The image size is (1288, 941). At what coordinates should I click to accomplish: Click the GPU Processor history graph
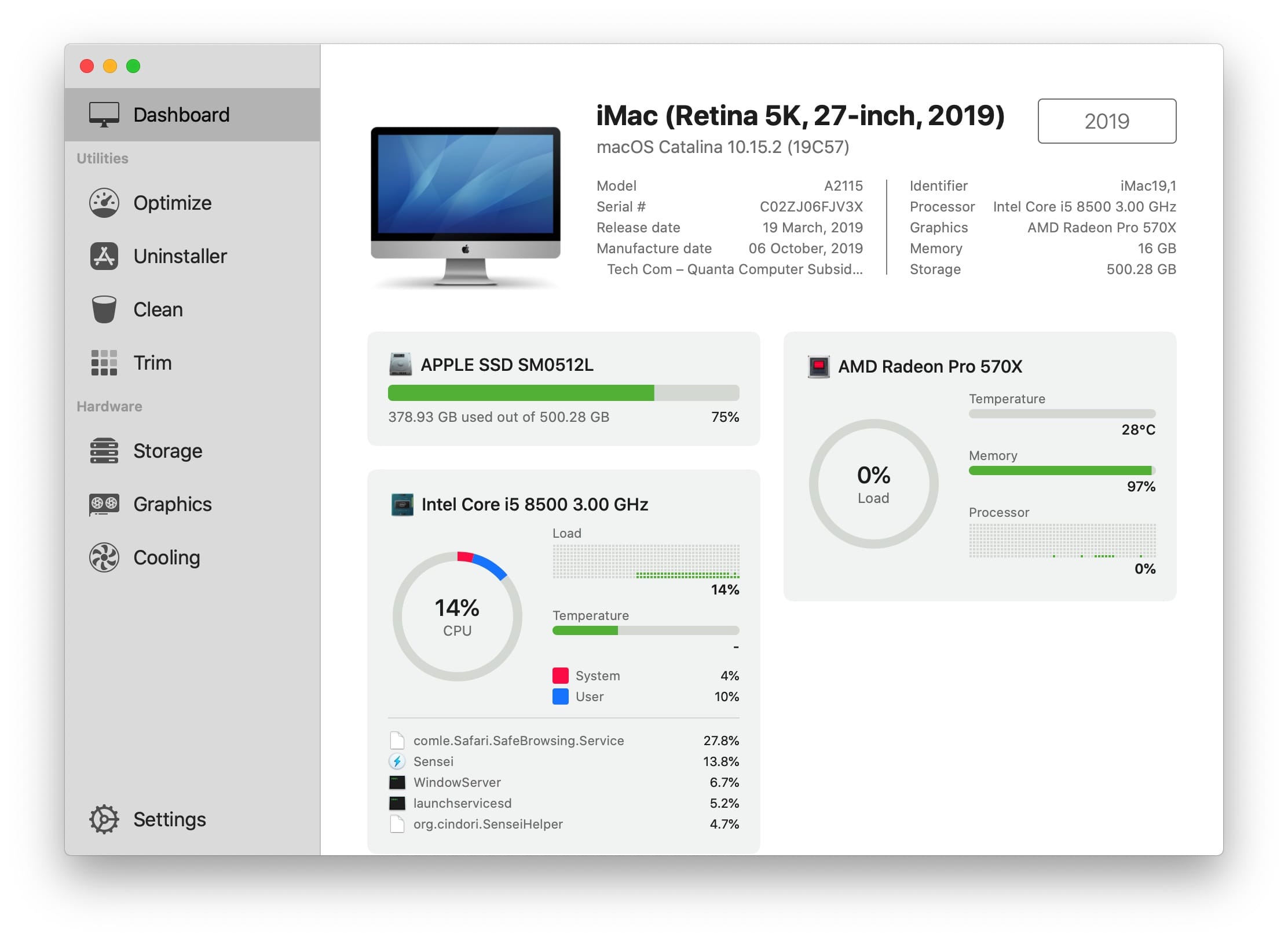point(1062,541)
